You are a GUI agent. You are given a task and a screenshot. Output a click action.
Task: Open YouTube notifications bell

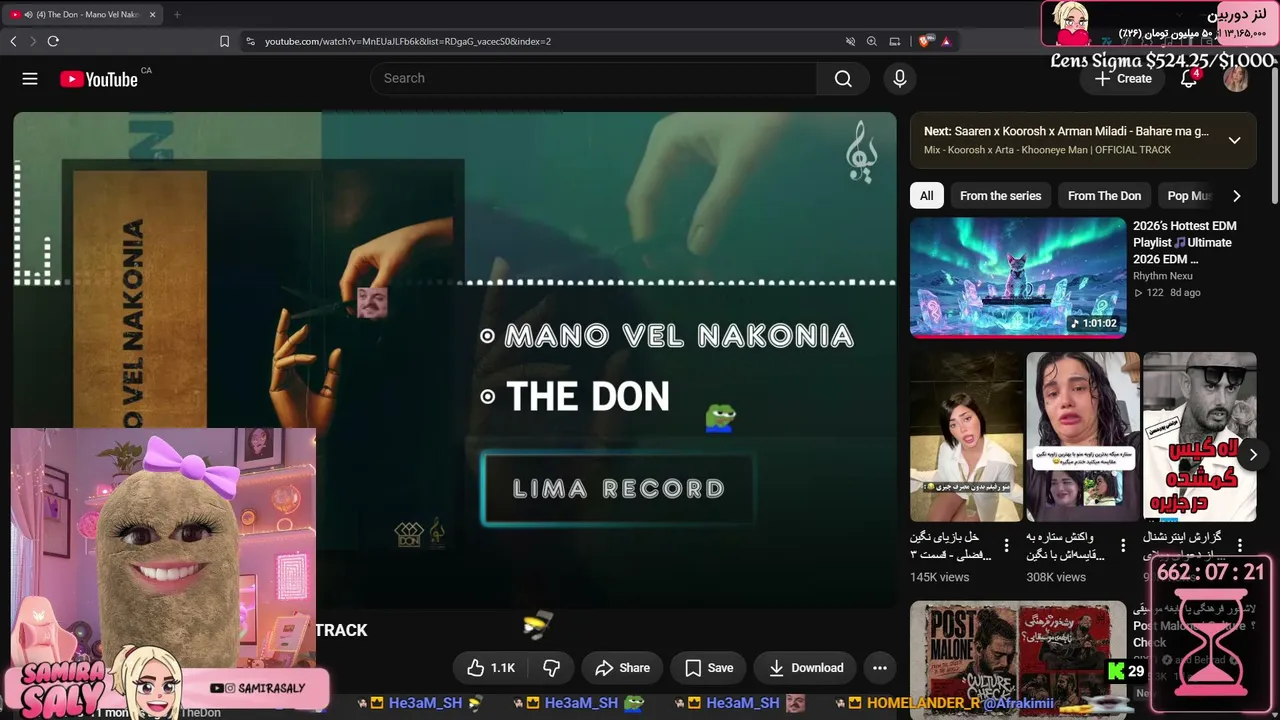pos(1189,79)
